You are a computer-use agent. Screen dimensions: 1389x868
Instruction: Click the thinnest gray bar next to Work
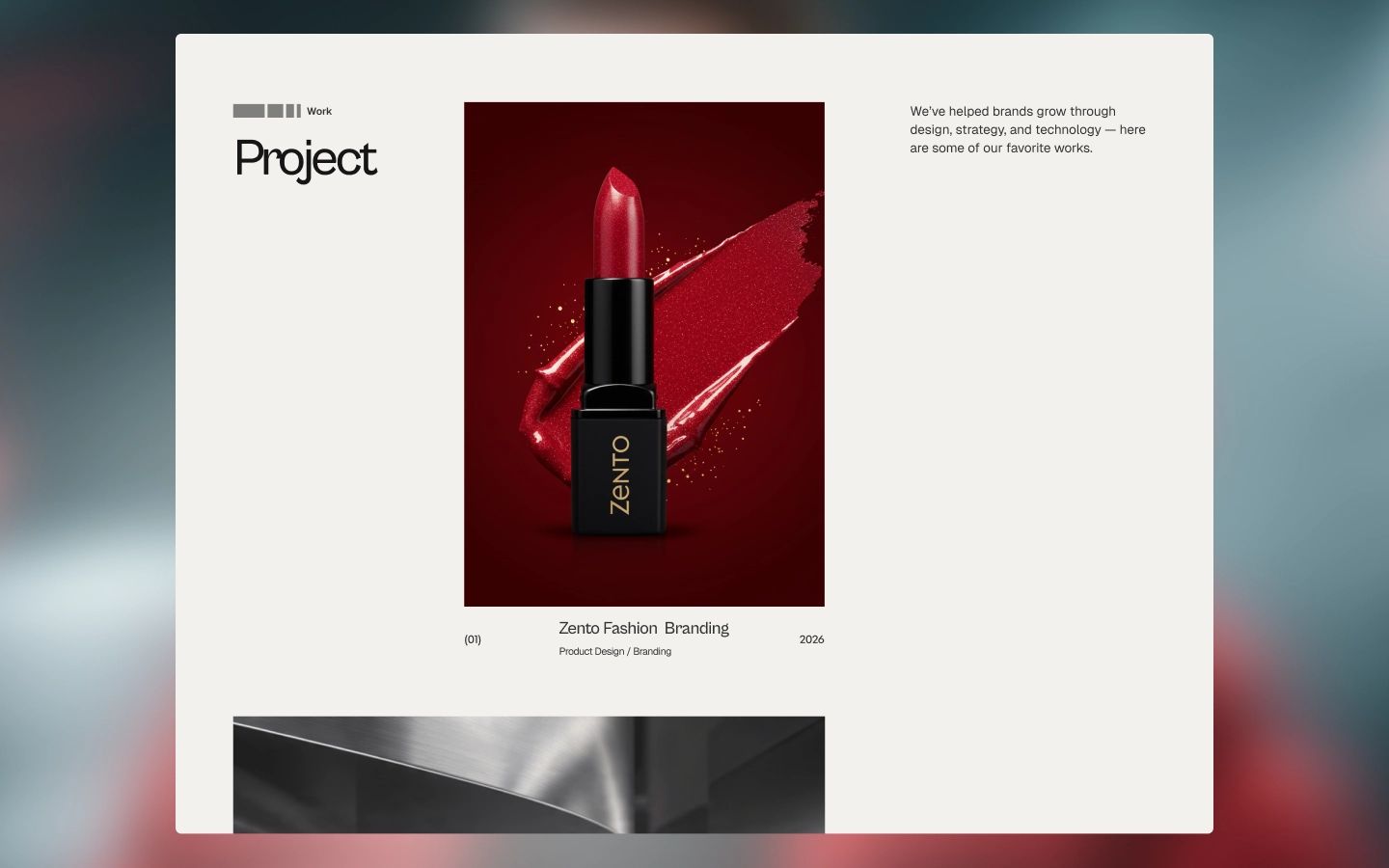coord(299,111)
